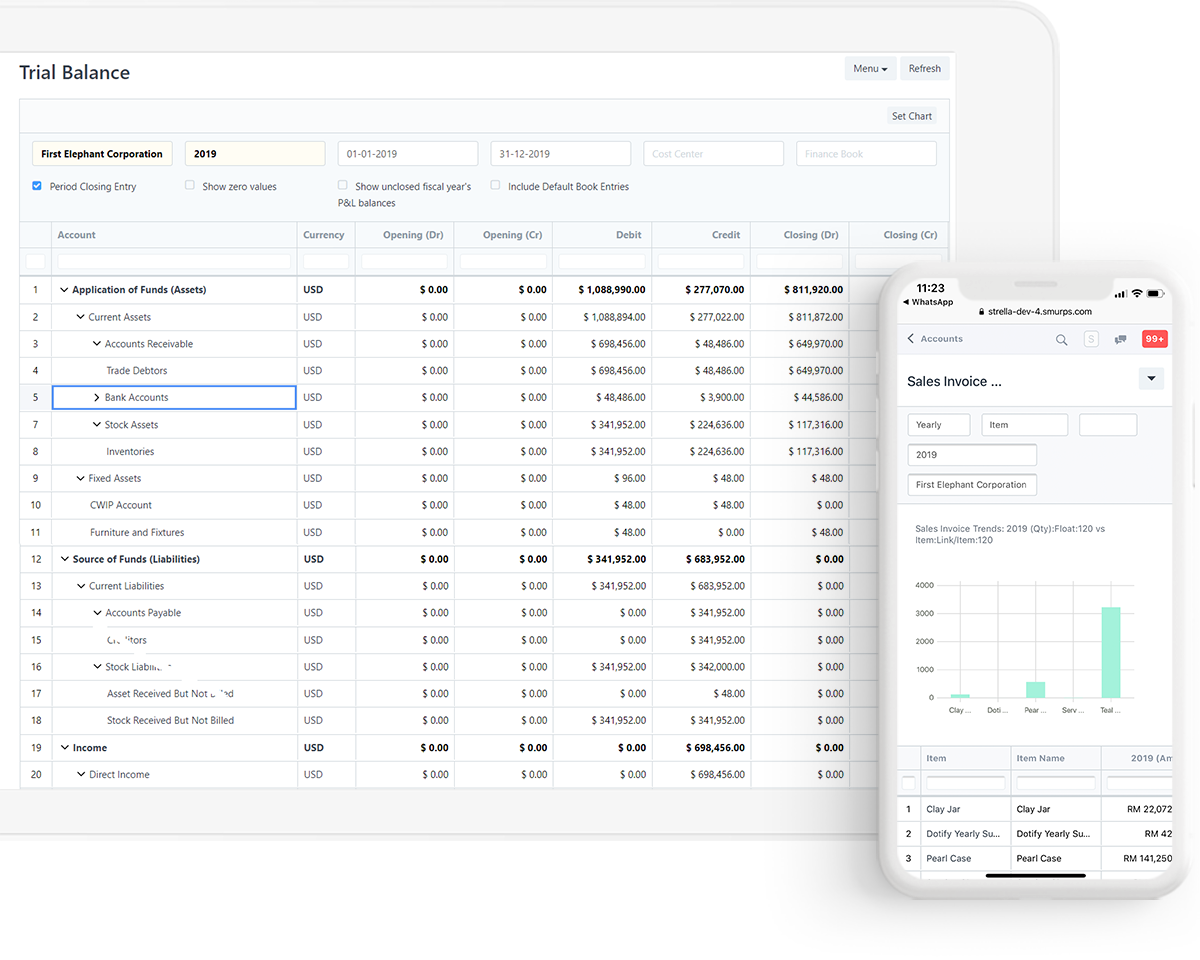Click the Cost Center input field
Screen dimensions: 1200x960
point(713,153)
